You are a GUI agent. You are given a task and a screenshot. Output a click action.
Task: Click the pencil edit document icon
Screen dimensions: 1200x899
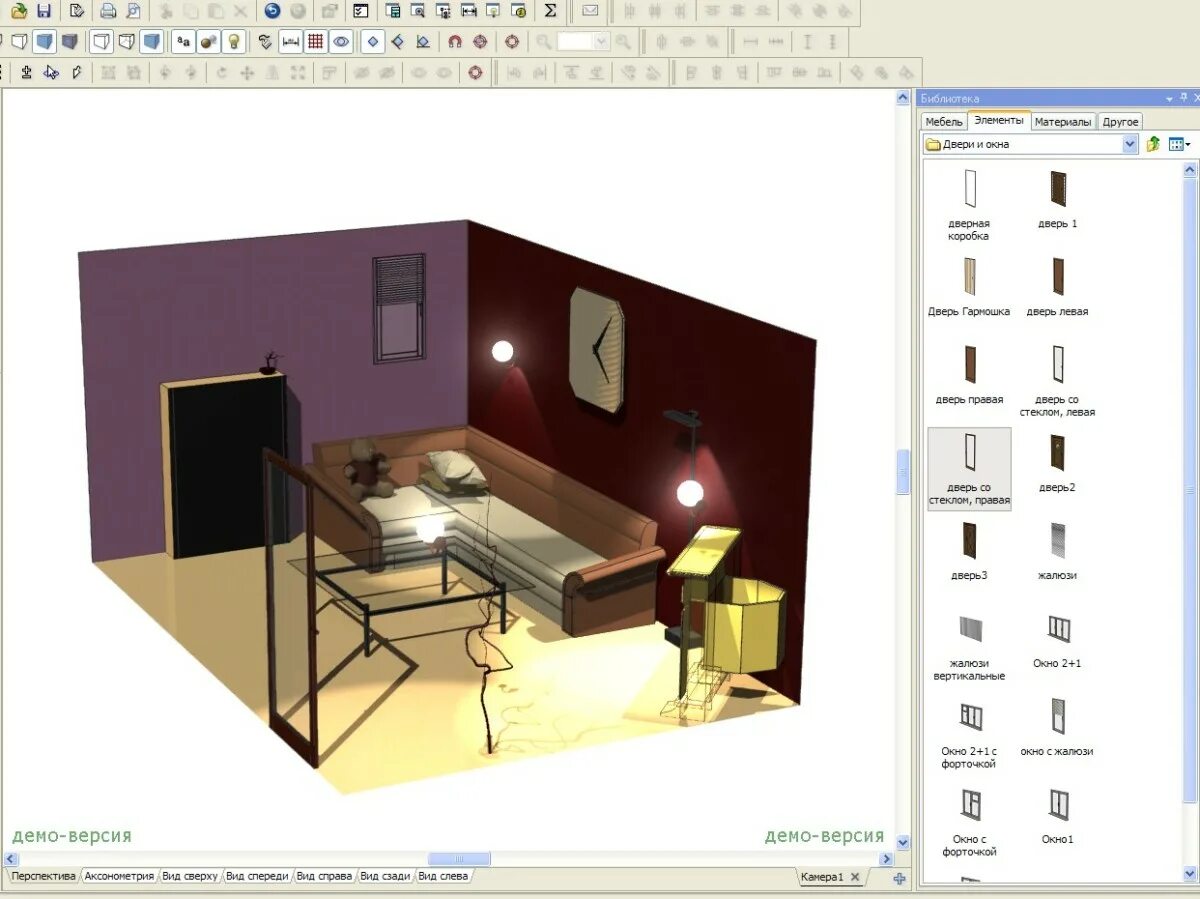pos(77,11)
